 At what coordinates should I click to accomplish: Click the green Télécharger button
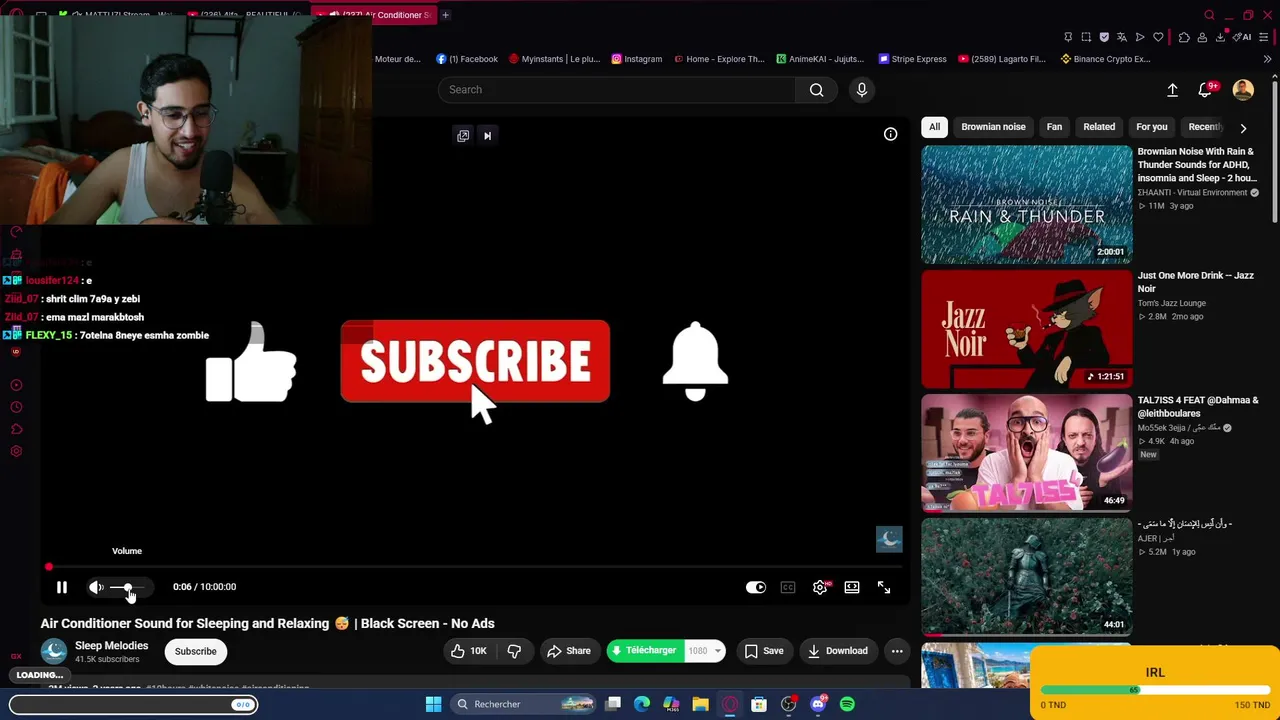tap(644, 651)
